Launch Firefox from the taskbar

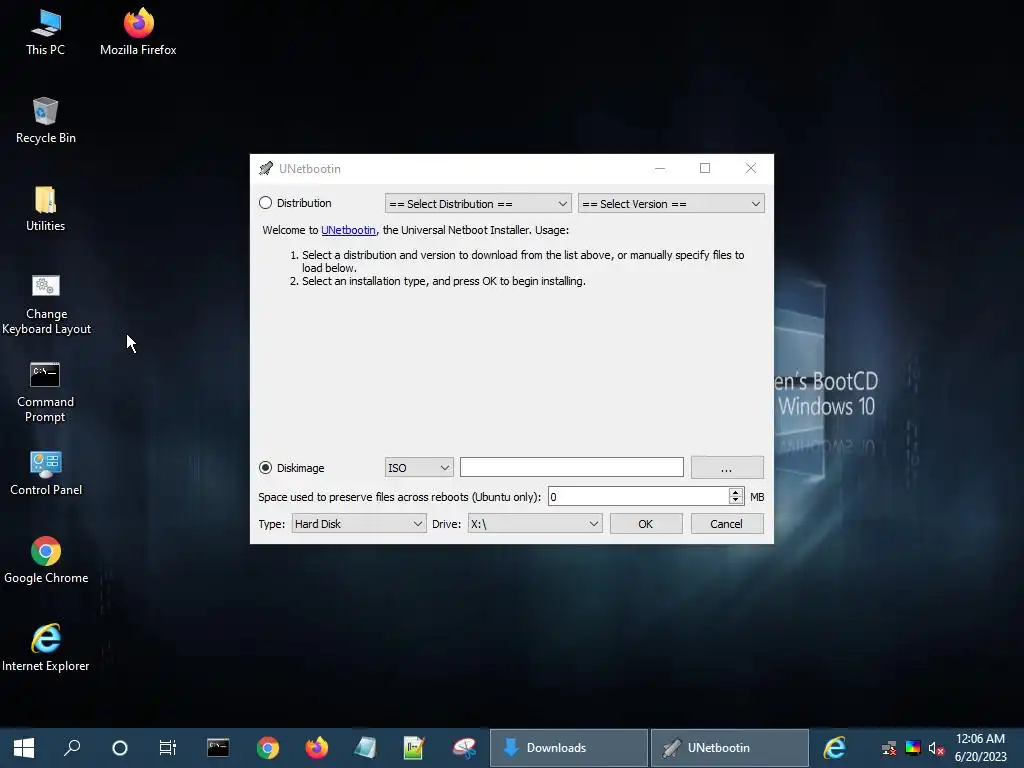(x=317, y=748)
